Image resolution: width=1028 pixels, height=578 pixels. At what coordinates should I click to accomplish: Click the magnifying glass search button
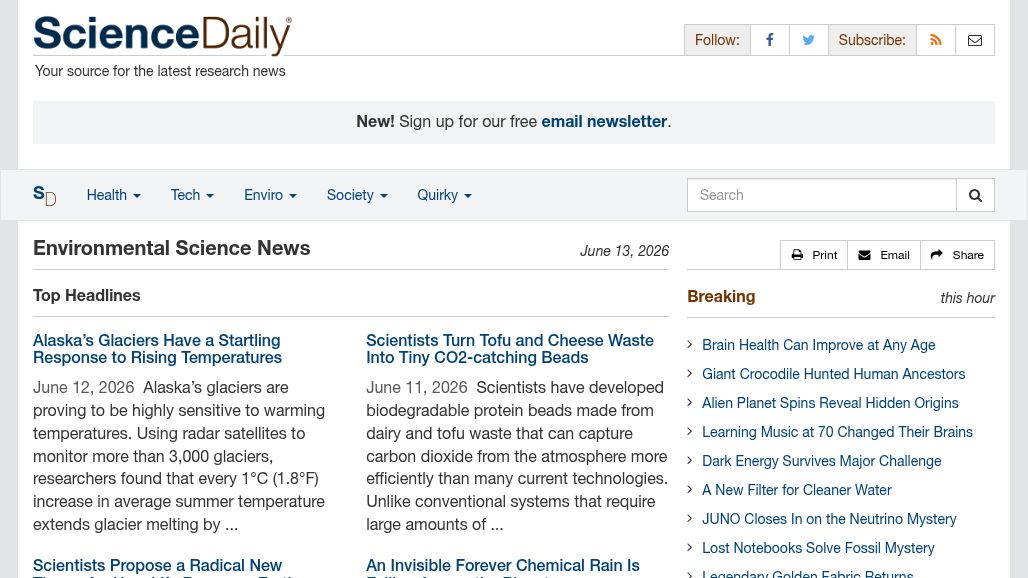(976, 195)
